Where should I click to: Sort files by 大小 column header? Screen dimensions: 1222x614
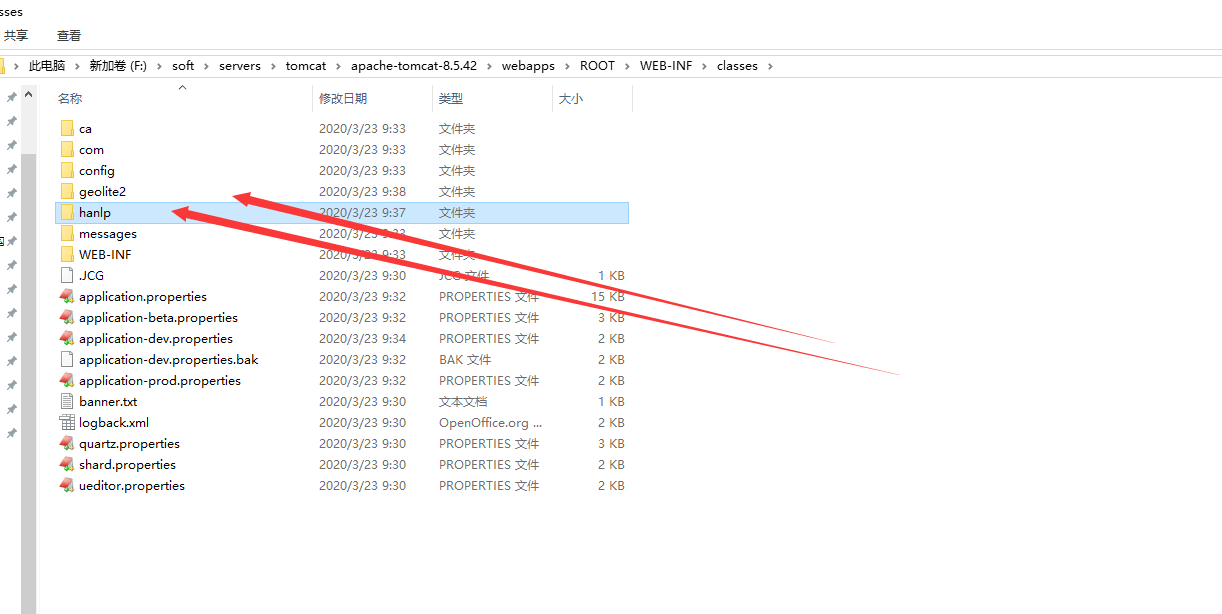tap(571, 99)
